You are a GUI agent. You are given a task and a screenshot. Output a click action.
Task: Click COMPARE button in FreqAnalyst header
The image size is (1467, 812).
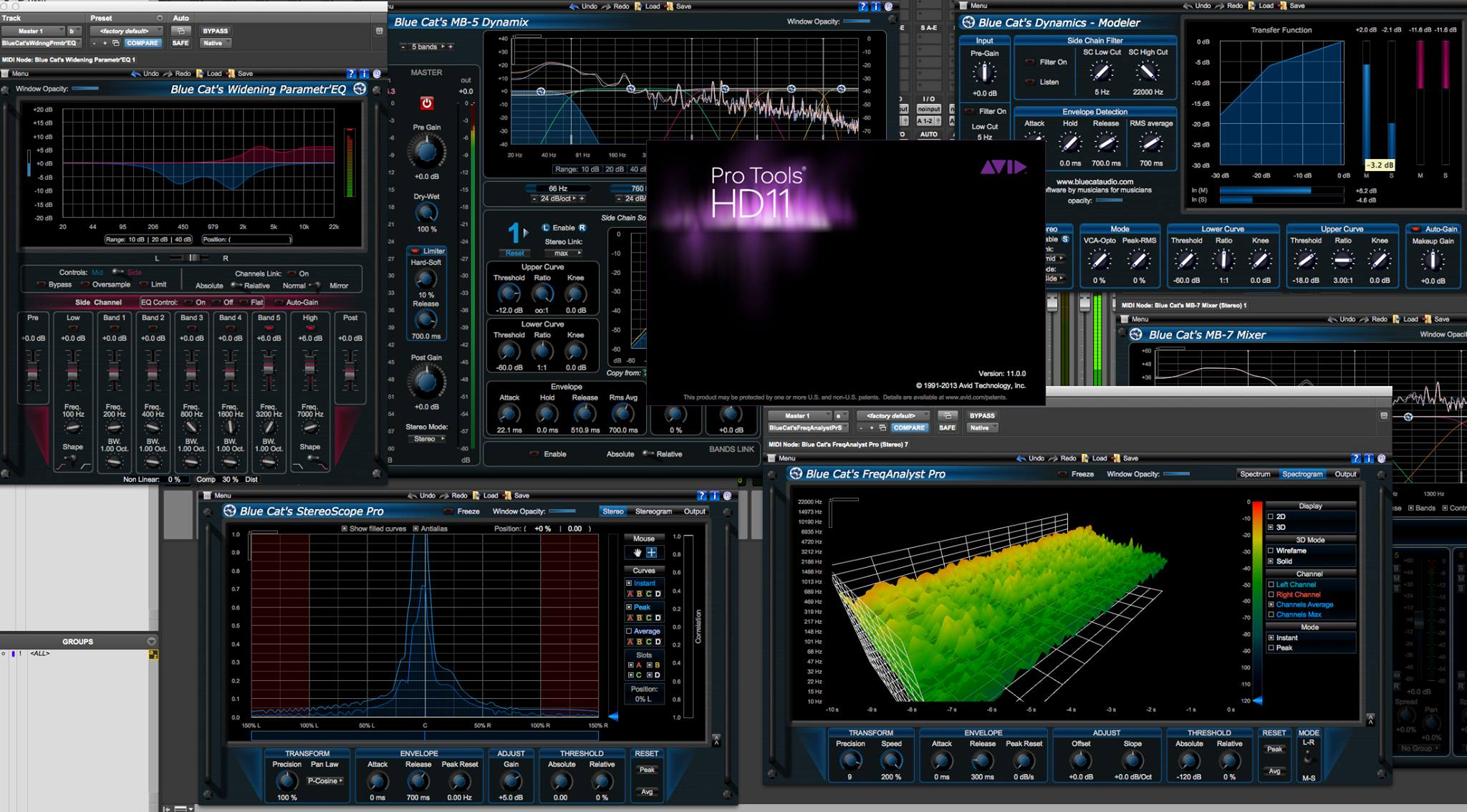coord(909,427)
